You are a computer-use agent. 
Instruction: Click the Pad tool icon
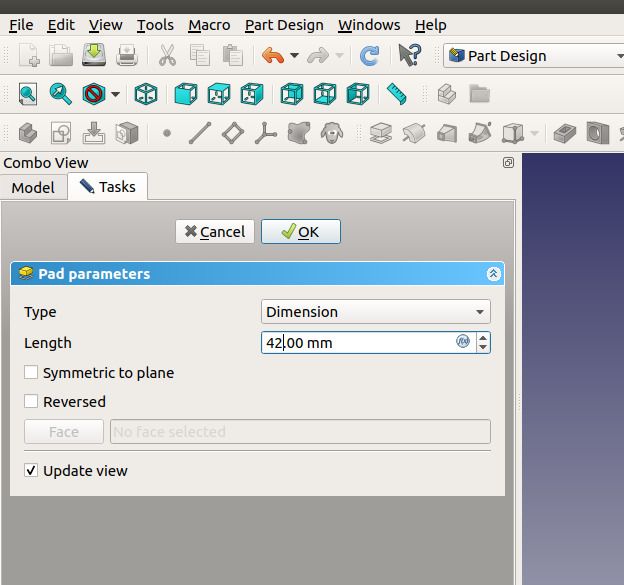click(x=381, y=133)
